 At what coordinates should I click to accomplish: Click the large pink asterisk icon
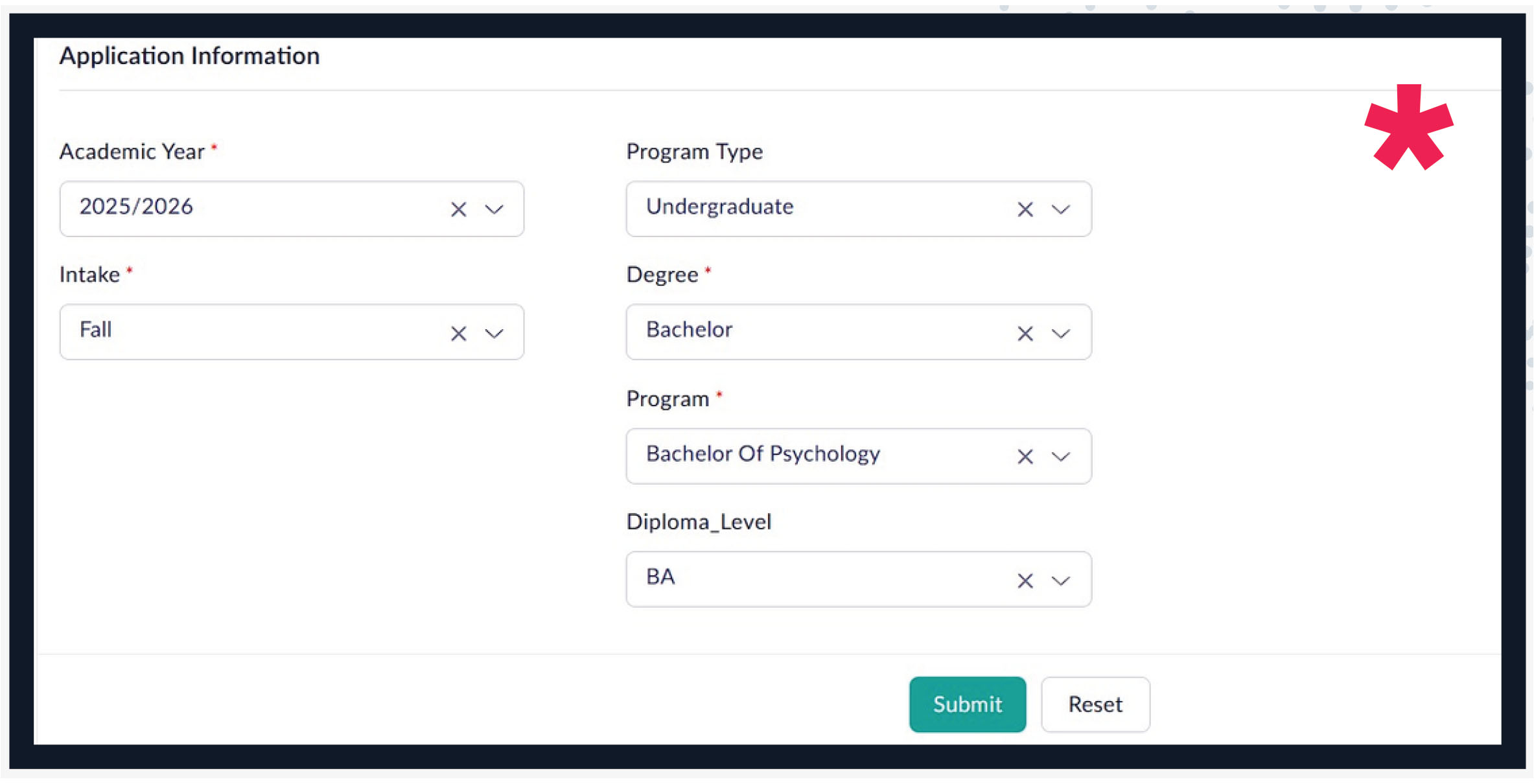[1408, 128]
